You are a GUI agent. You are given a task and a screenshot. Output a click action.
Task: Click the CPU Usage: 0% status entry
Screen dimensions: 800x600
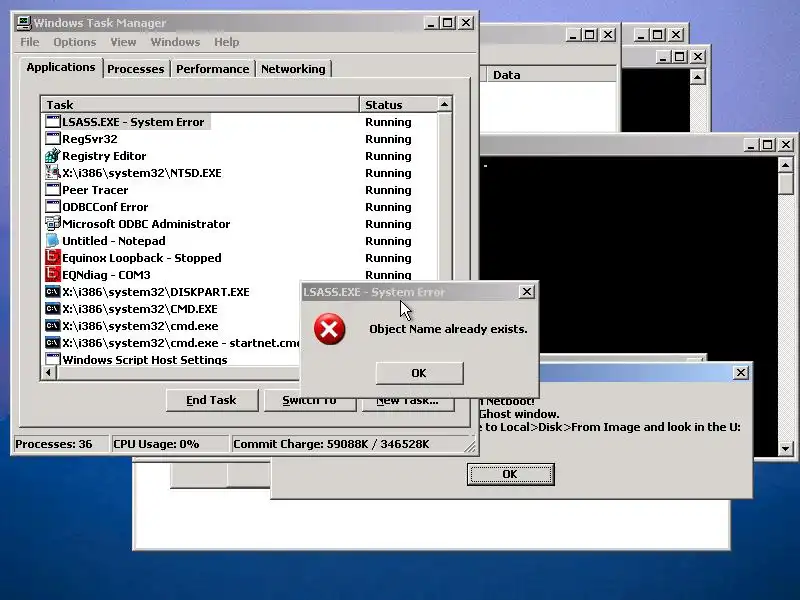coord(169,444)
